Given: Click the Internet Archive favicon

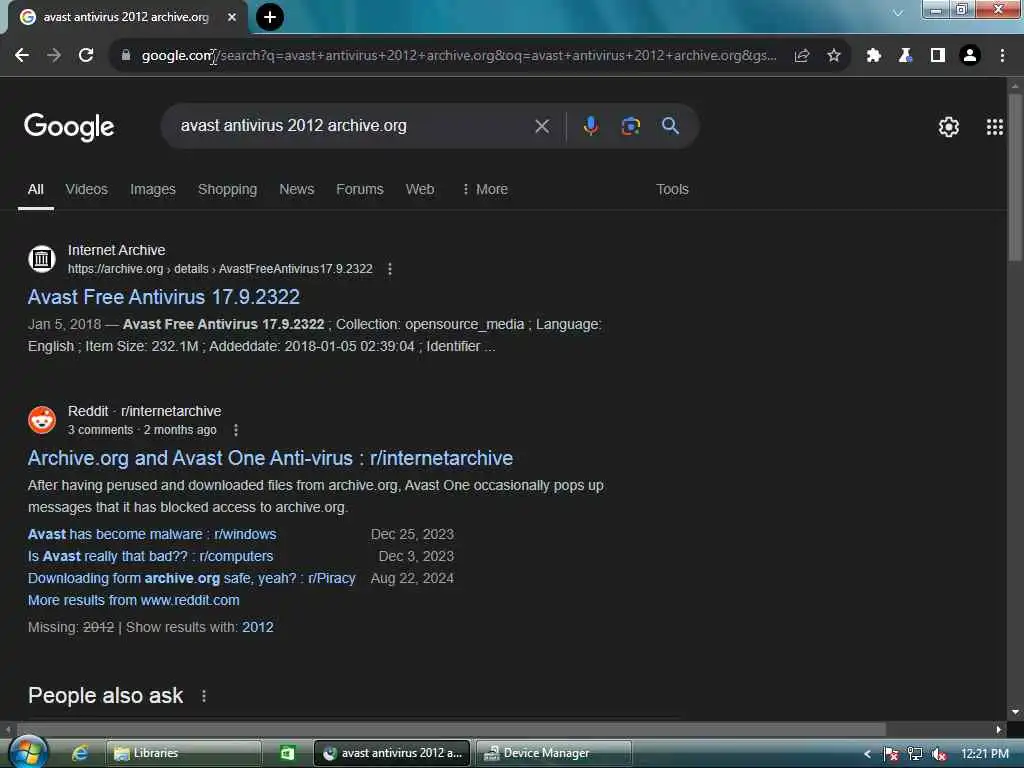Looking at the screenshot, I should (42, 259).
